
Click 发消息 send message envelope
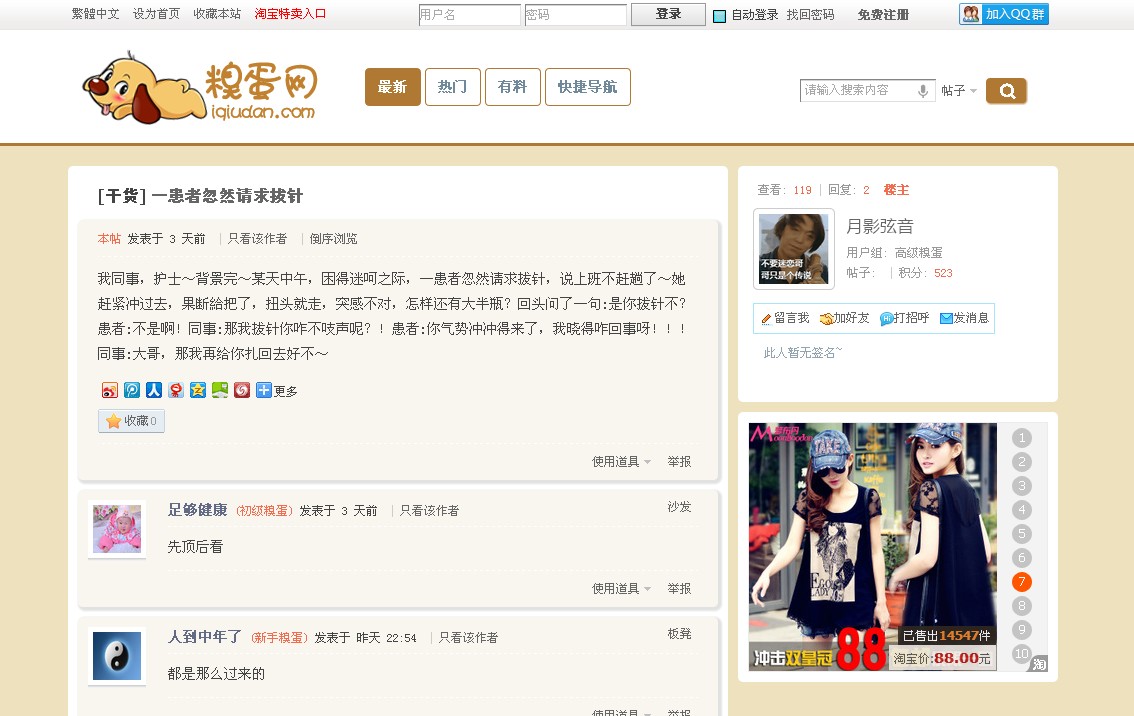pos(964,318)
